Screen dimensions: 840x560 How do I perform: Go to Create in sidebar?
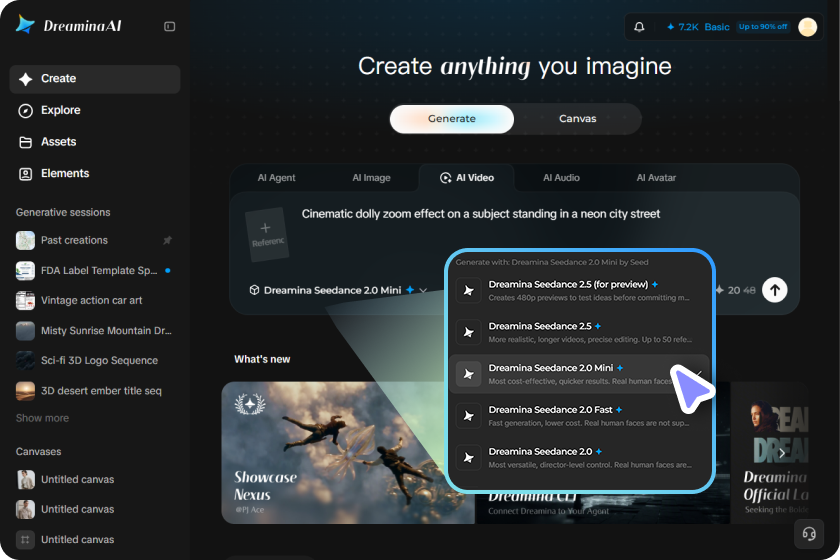pos(95,79)
